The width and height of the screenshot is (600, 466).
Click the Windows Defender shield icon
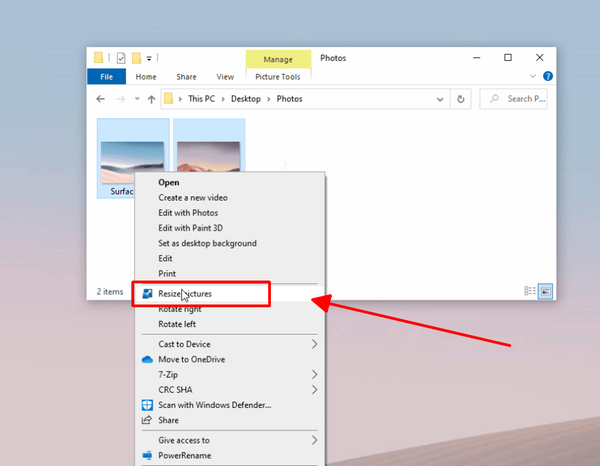coord(147,405)
